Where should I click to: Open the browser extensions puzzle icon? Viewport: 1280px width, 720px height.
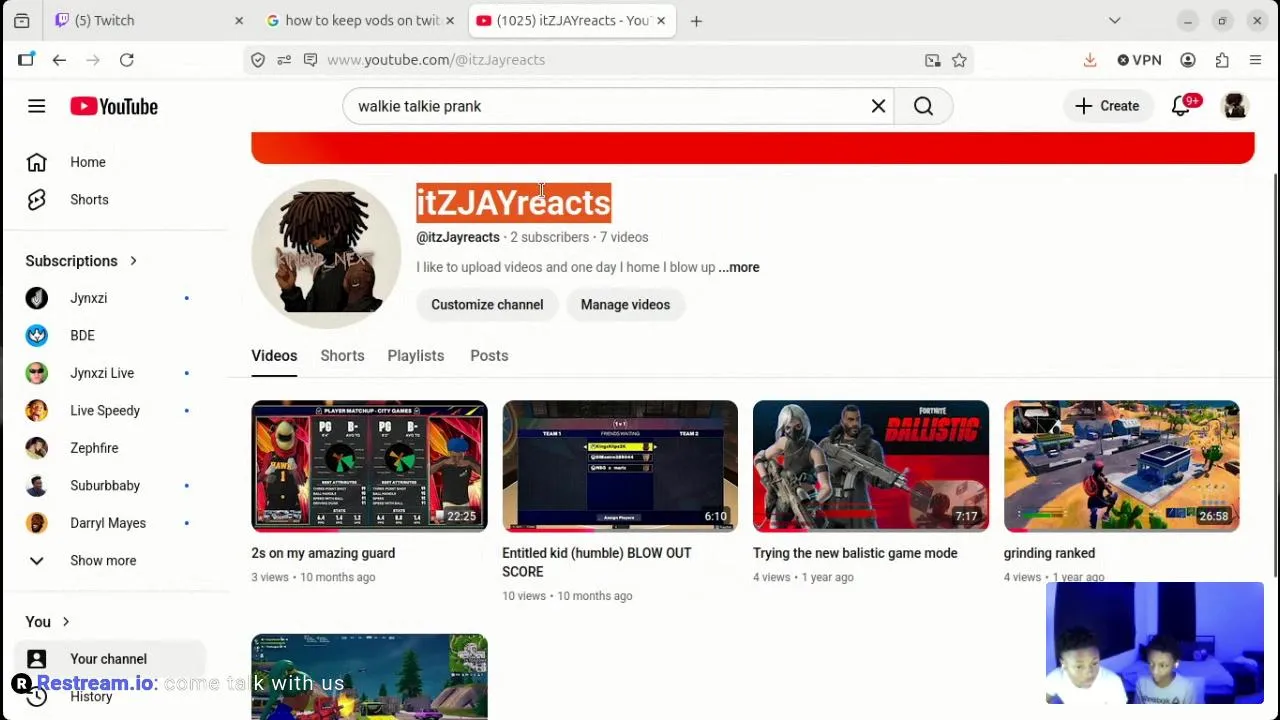[1222, 60]
